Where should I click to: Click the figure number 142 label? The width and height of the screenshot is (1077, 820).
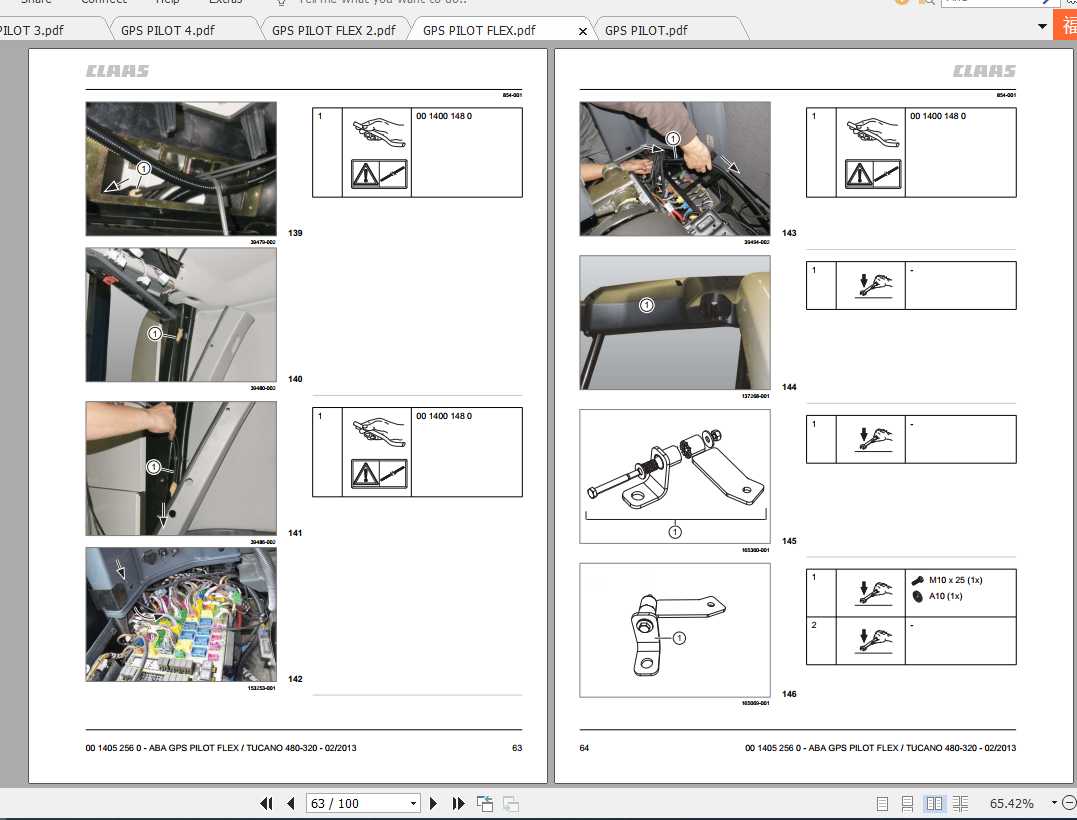[295, 679]
